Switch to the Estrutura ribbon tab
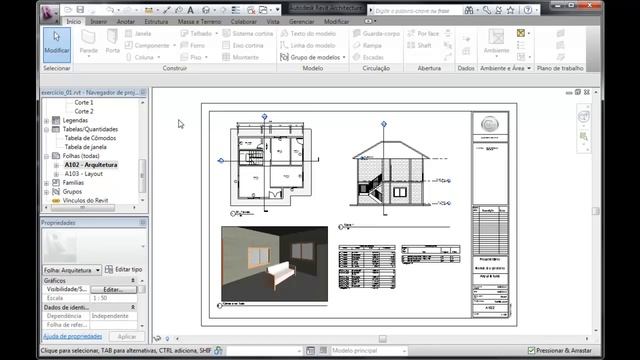The image size is (640, 360). [156, 21]
